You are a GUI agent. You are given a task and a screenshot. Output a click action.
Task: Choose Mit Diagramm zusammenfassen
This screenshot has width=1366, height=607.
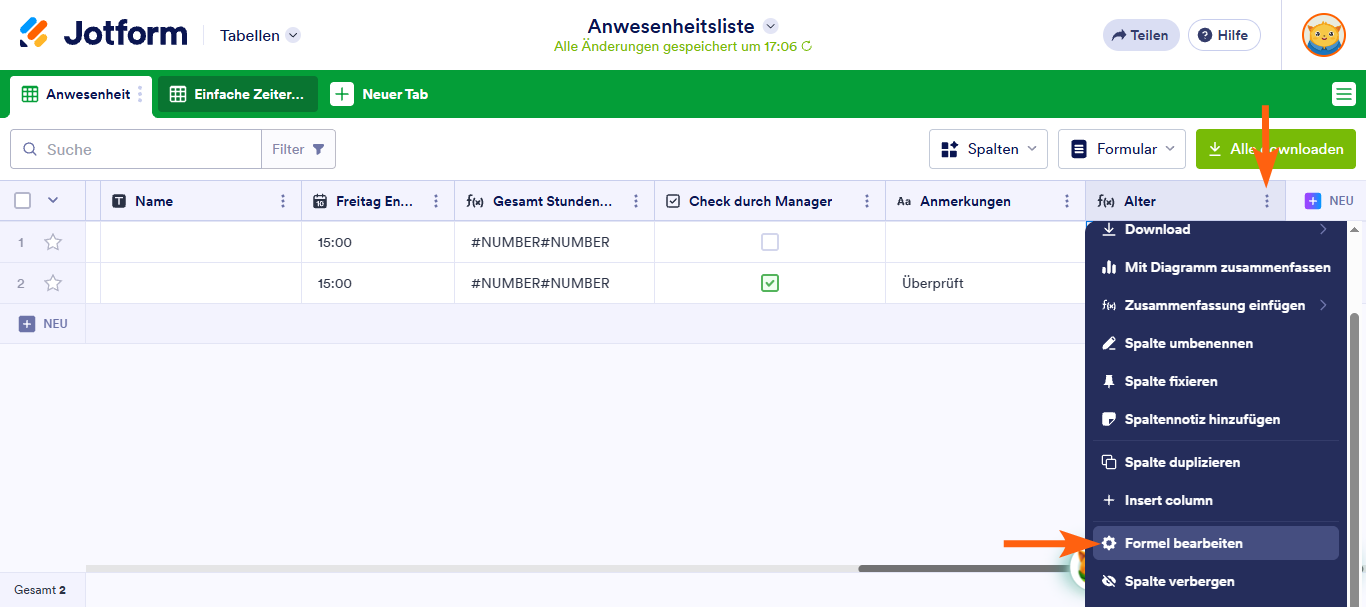tap(1215, 267)
